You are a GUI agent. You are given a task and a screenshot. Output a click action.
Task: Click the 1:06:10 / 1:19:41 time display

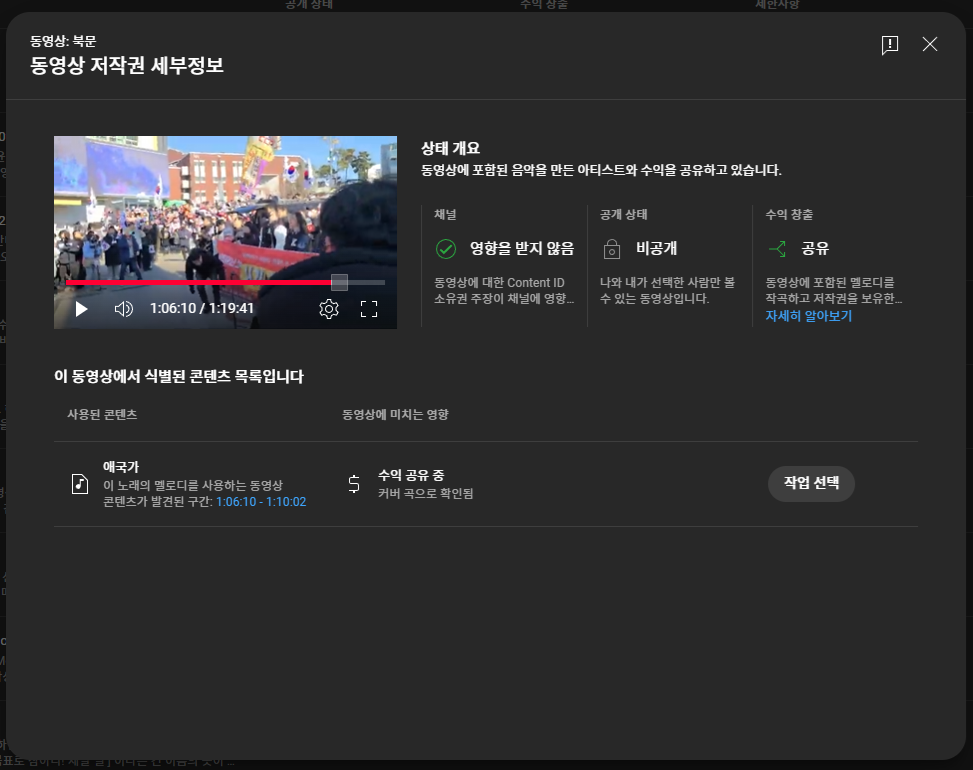(x=202, y=308)
